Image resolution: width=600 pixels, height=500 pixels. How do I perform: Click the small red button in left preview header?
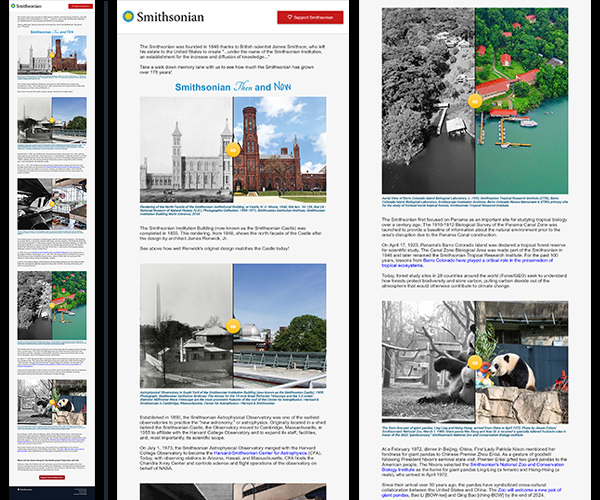(81, 6)
